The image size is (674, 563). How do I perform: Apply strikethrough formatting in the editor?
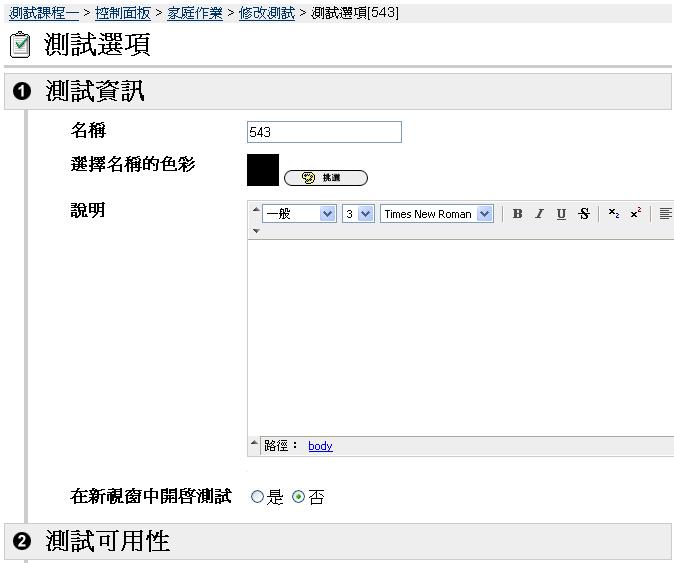click(x=584, y=214)
